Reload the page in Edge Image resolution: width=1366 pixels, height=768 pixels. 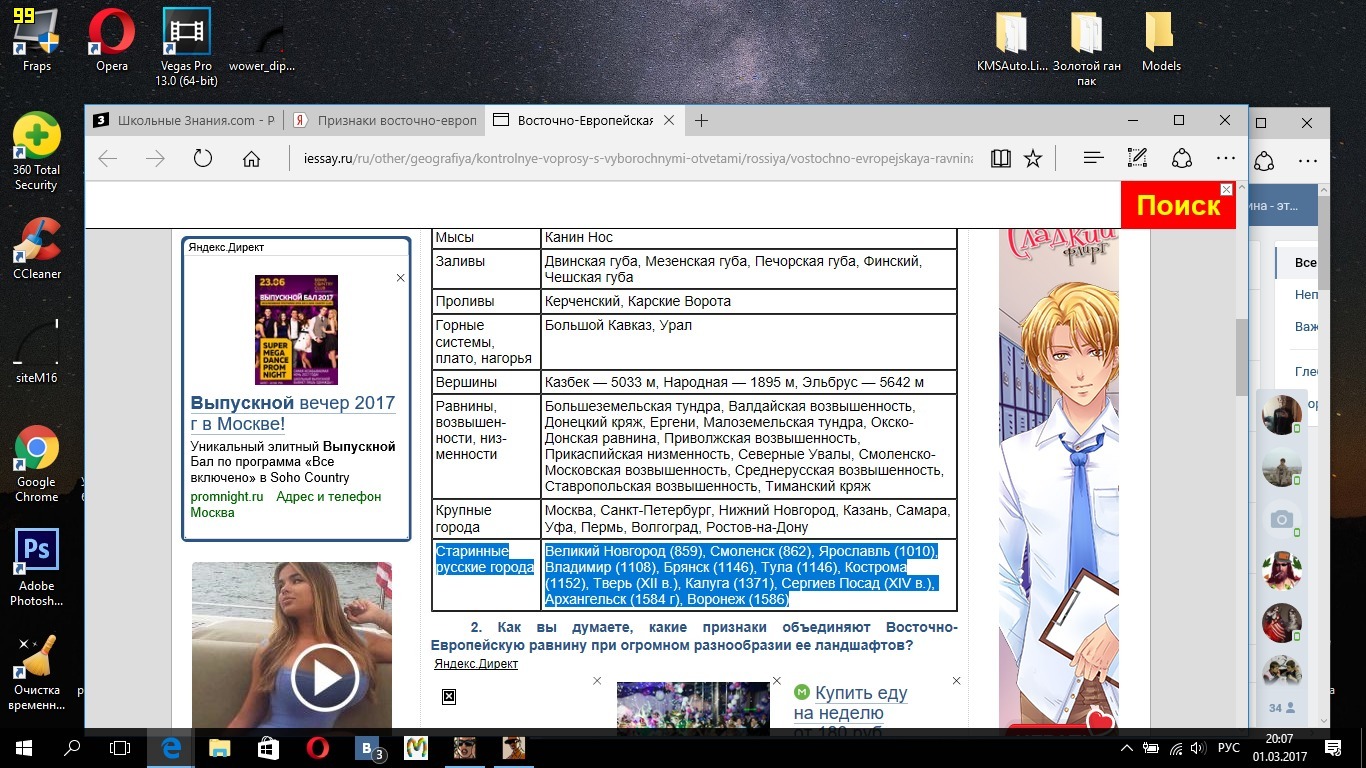click(203, 158)
